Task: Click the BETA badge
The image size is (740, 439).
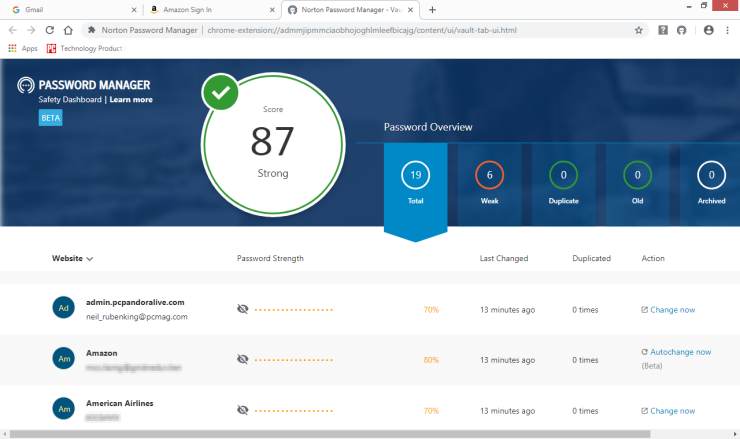Action: pos(50,118)
